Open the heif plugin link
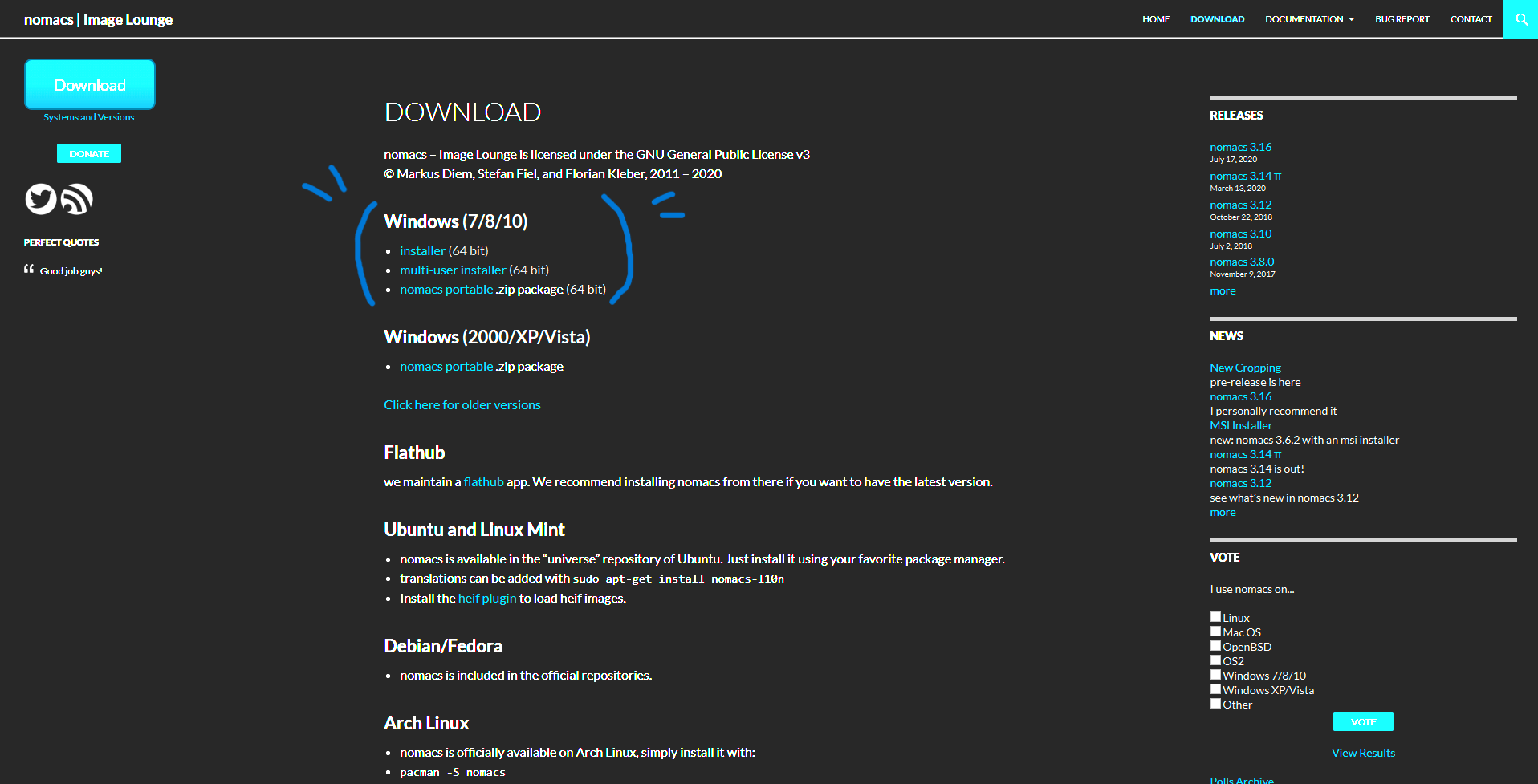 pos(487,599)
